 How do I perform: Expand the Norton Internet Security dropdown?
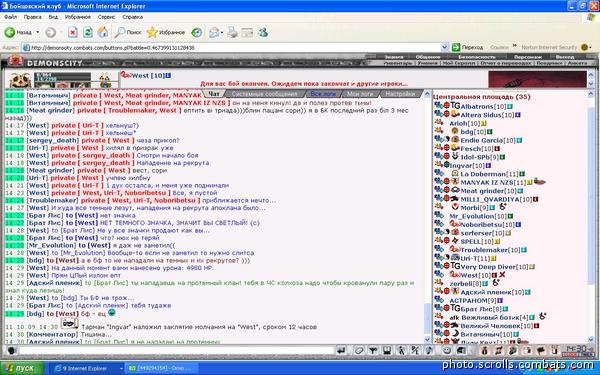pos(591,47)
